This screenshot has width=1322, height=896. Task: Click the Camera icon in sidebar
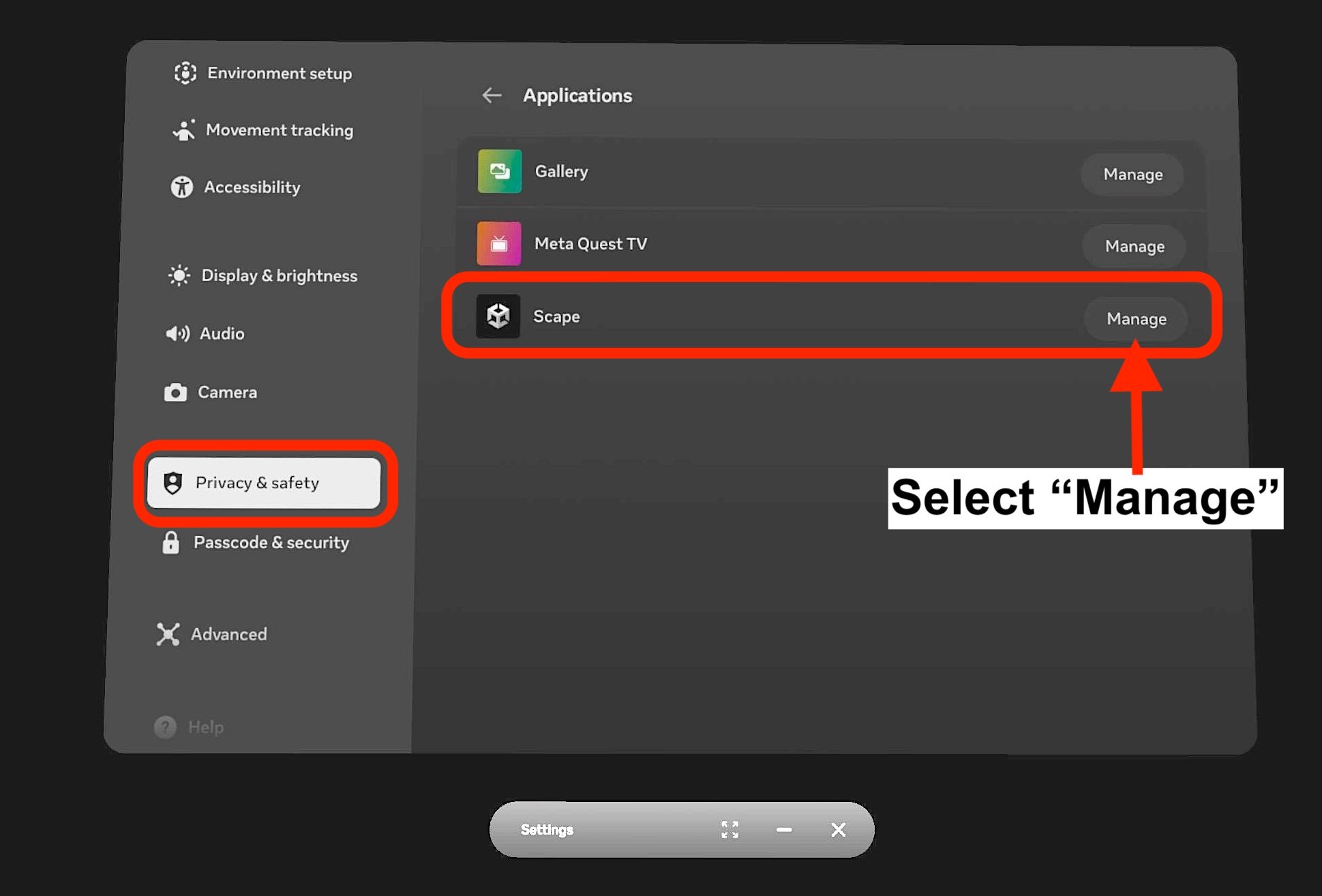(x=175, y=392)
